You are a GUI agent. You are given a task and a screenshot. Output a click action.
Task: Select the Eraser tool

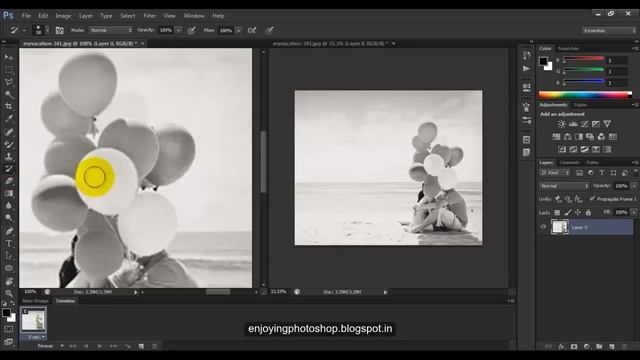tap(9, 181)
